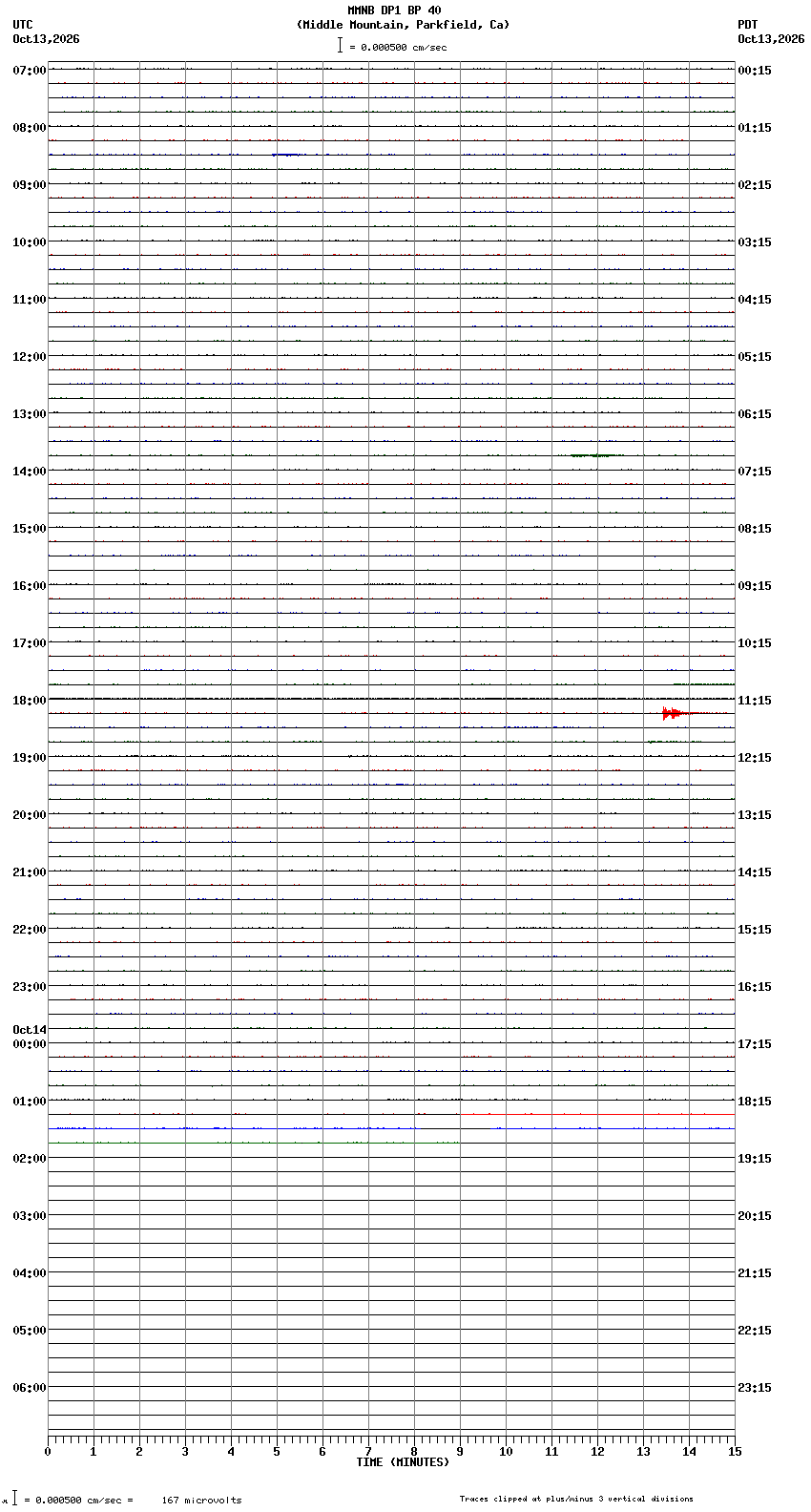Image resolution: width=811 pixels, height=1512 pixels.
Task: Click the 18:15 PDT time label
Action: [x=755, y=1102]
